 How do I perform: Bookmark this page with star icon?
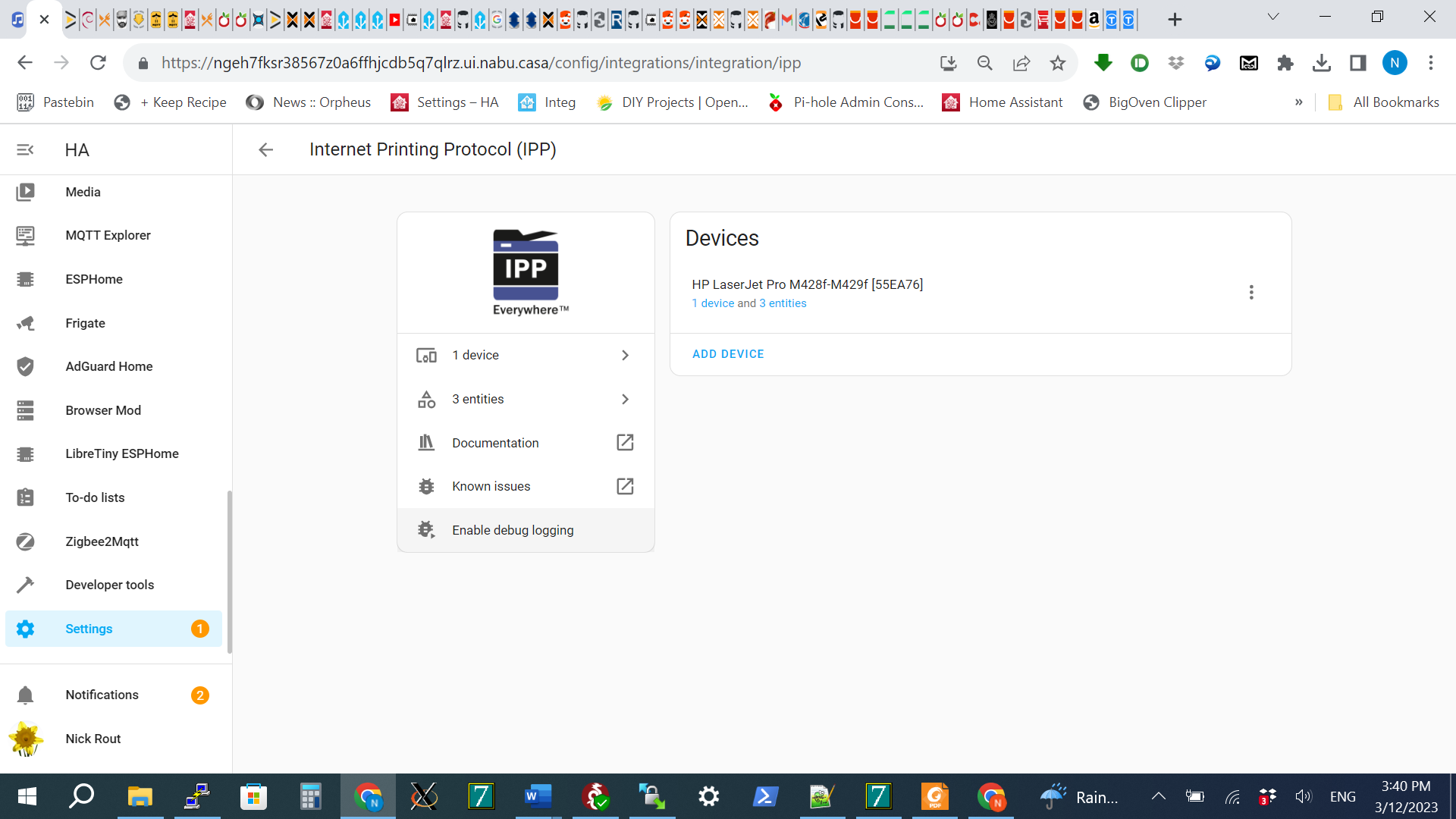tap(1058, 63)
